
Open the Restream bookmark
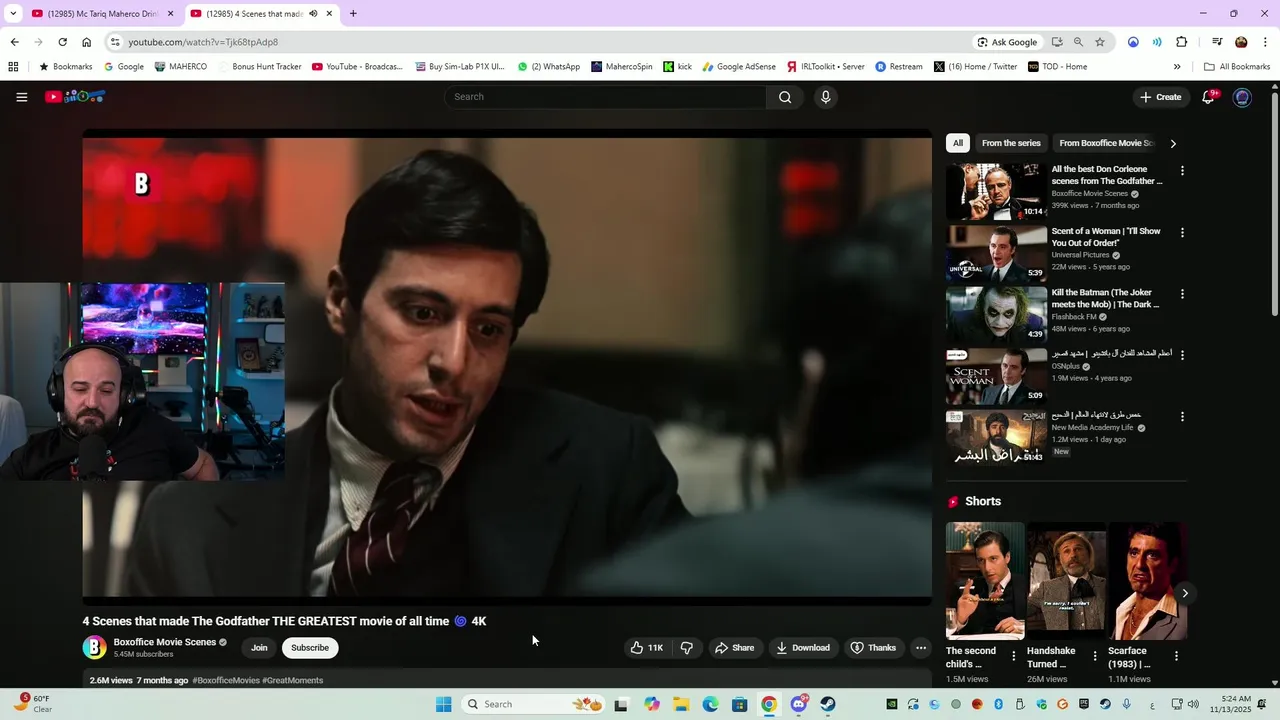point(899,67)
